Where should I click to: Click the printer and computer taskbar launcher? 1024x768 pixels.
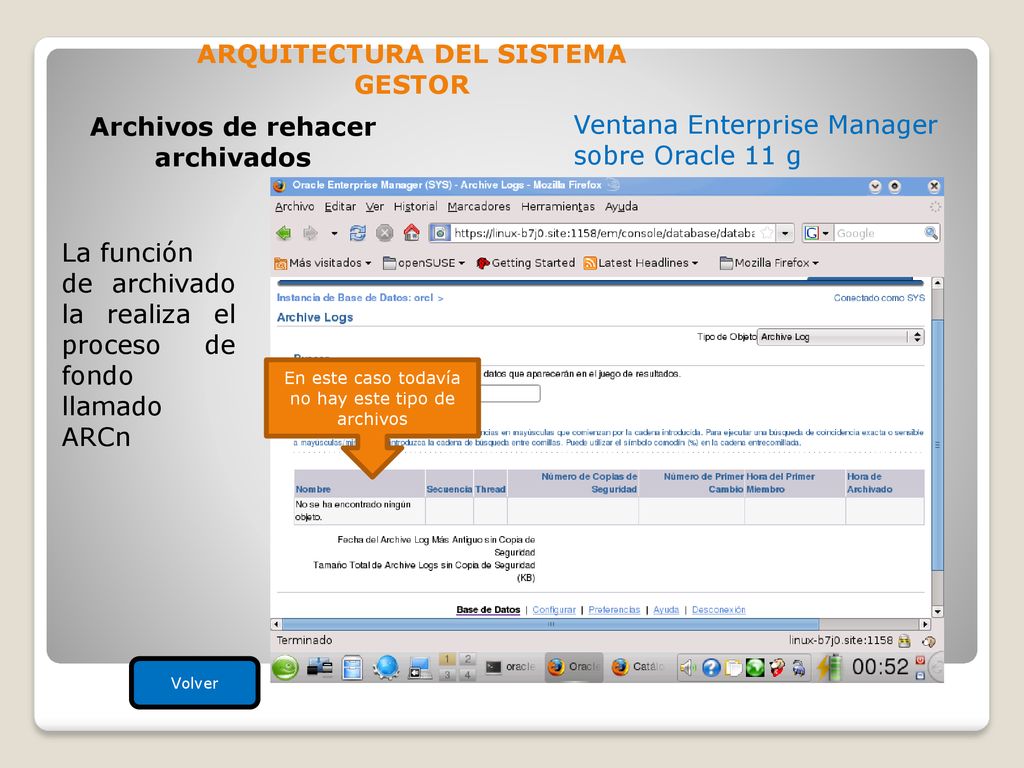point(319,667)
